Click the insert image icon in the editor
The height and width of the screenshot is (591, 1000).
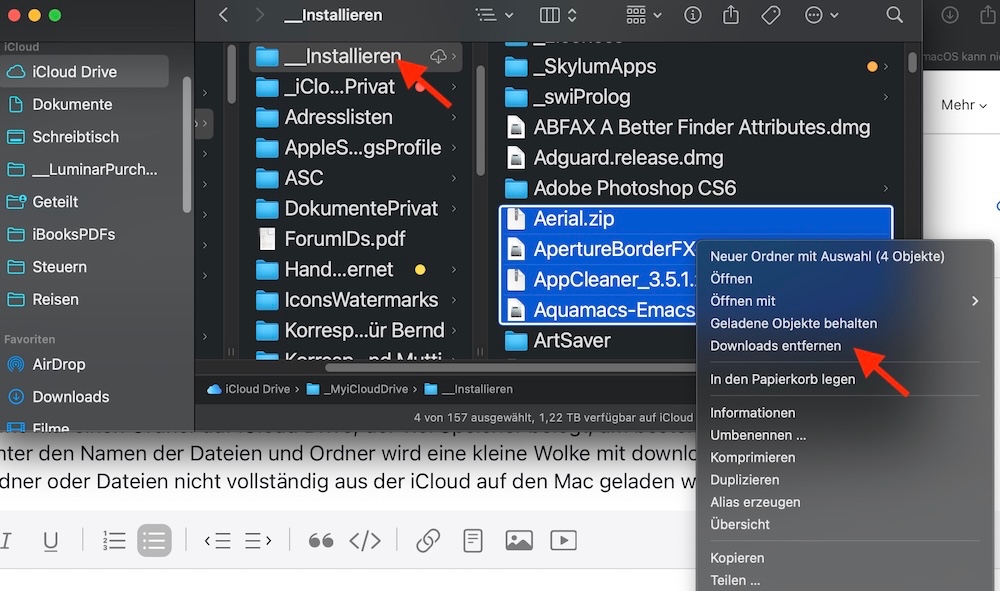tap(519, 541)
